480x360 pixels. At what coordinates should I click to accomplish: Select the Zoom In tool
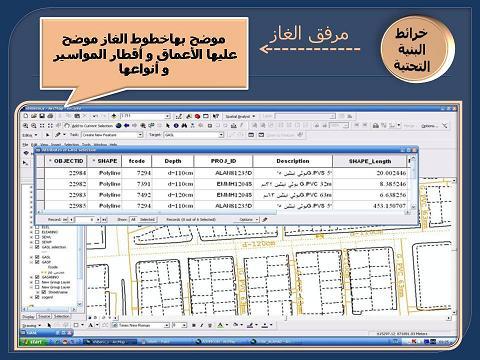point(26,126)
